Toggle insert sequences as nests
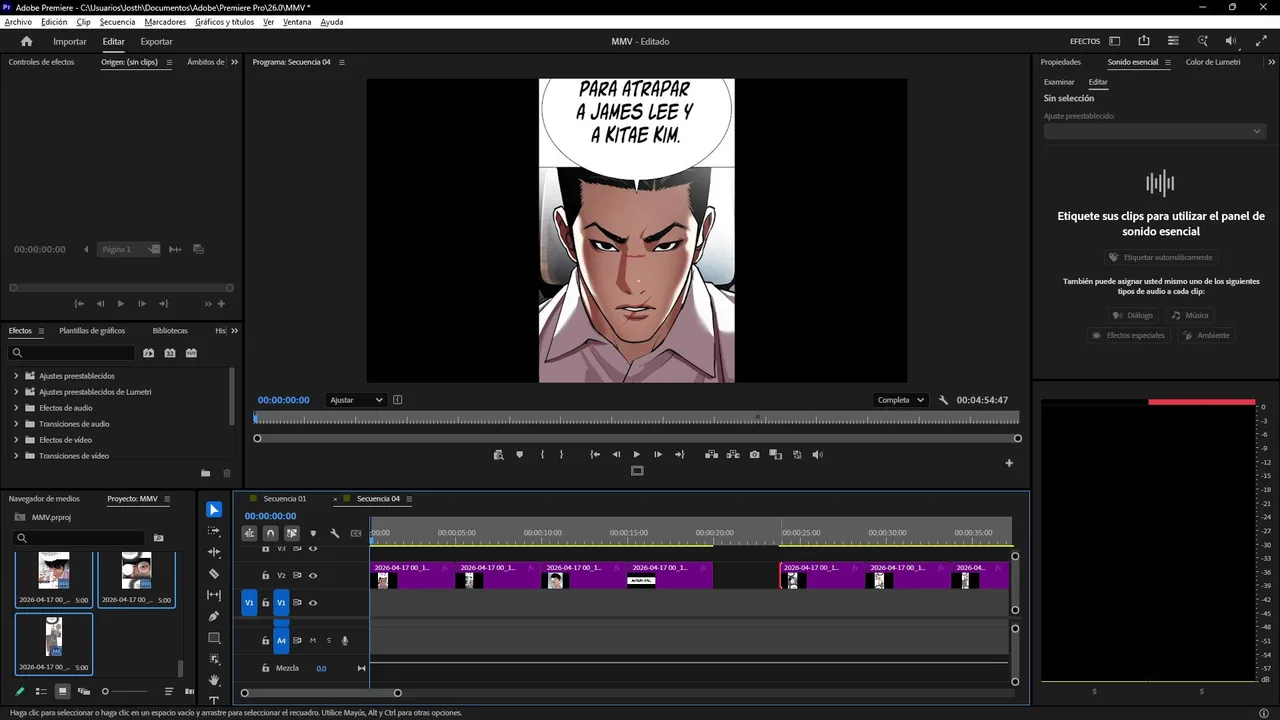1280x720 pixels. coord(249,534)
